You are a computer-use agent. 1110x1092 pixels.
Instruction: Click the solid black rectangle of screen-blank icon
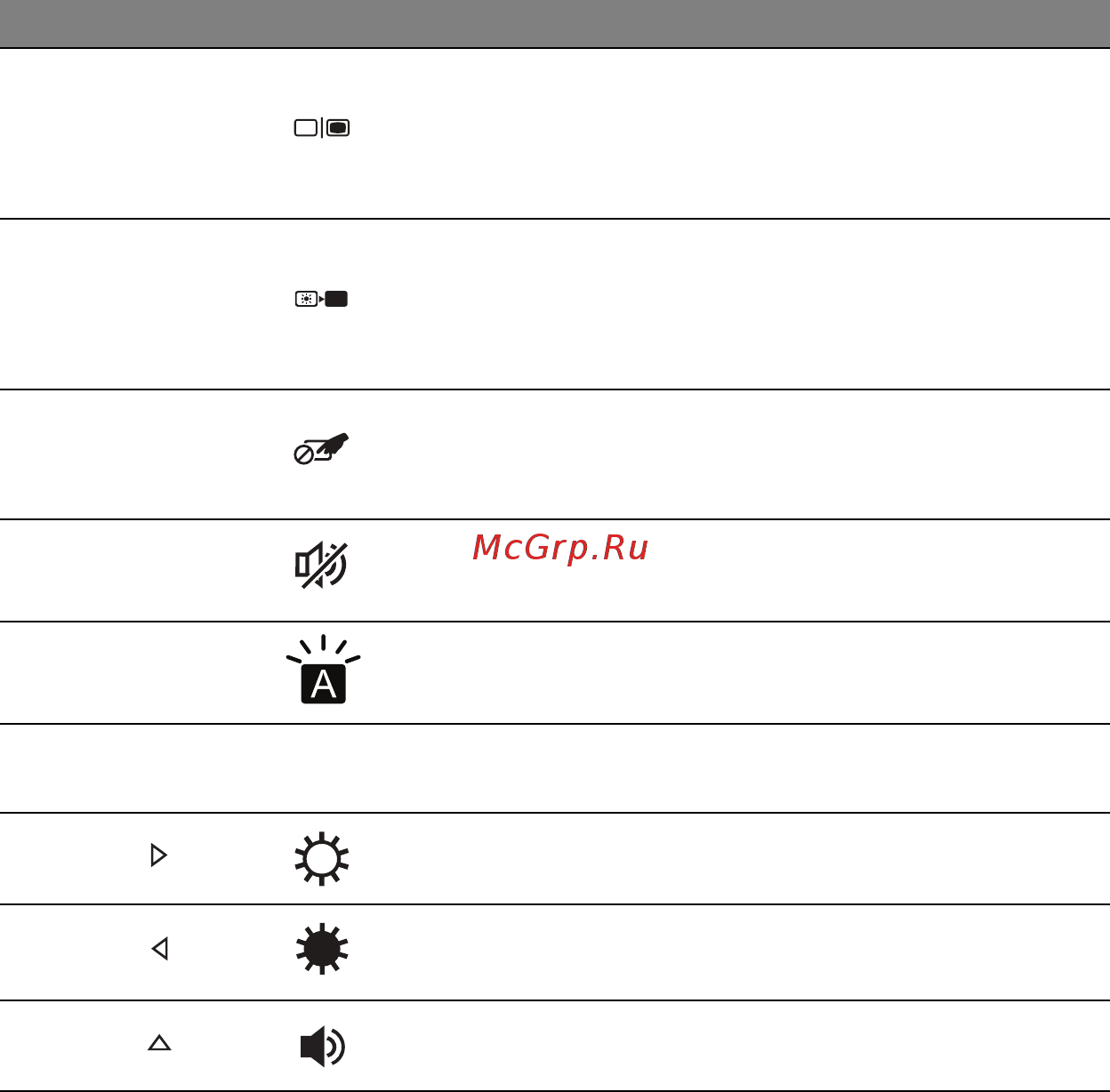(x=336, y=300)
